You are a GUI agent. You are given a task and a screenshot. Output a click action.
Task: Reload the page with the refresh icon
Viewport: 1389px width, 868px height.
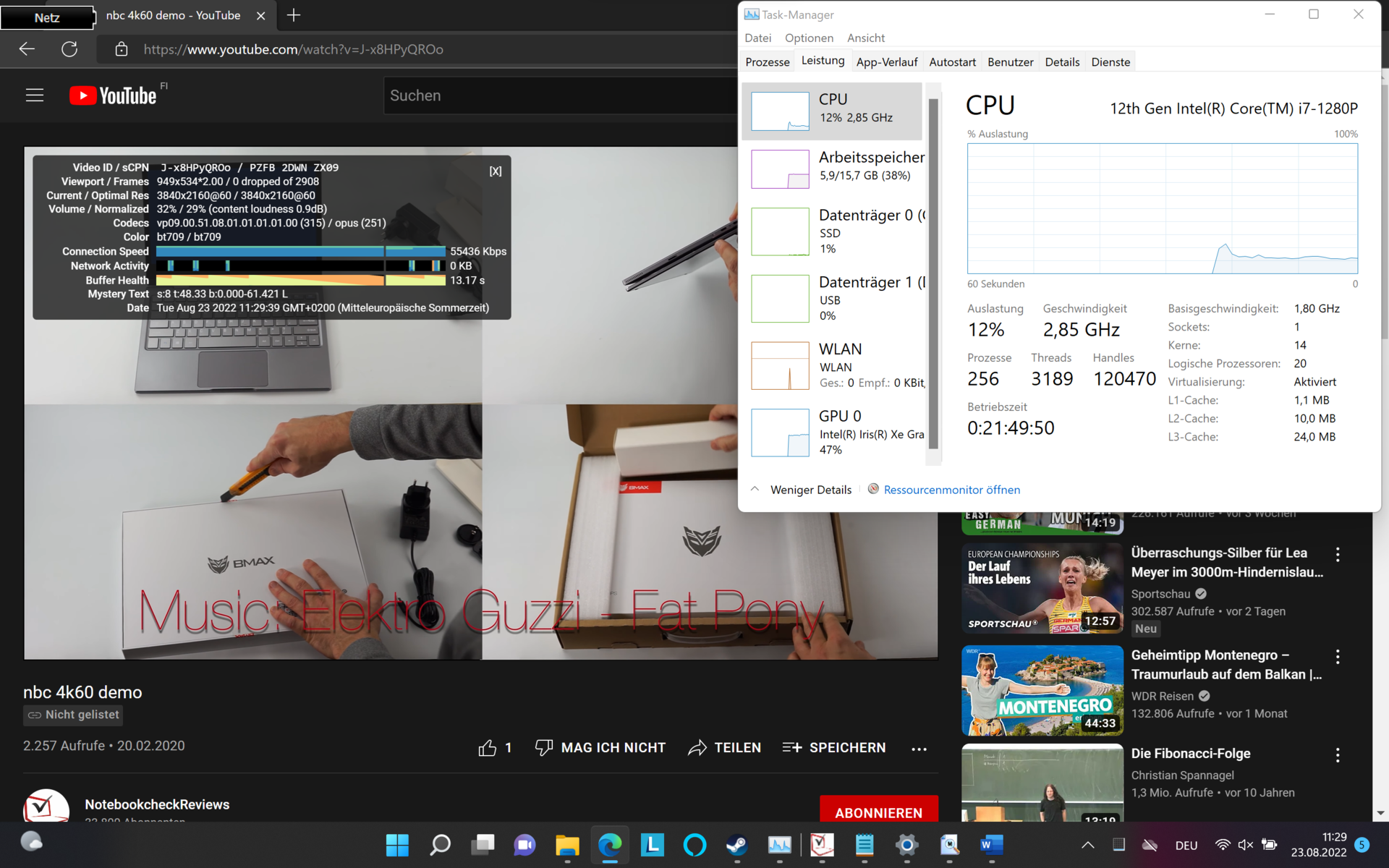(x=69, y=49)
